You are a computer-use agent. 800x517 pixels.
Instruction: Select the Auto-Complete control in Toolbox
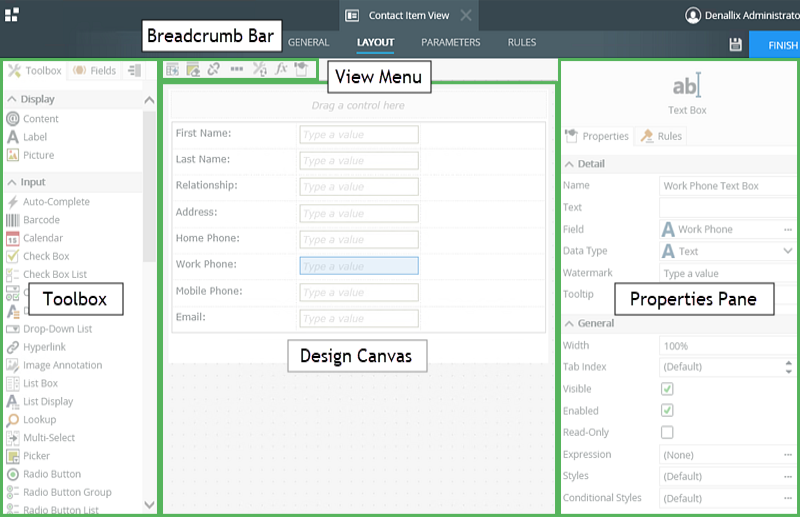click(48, 202)
